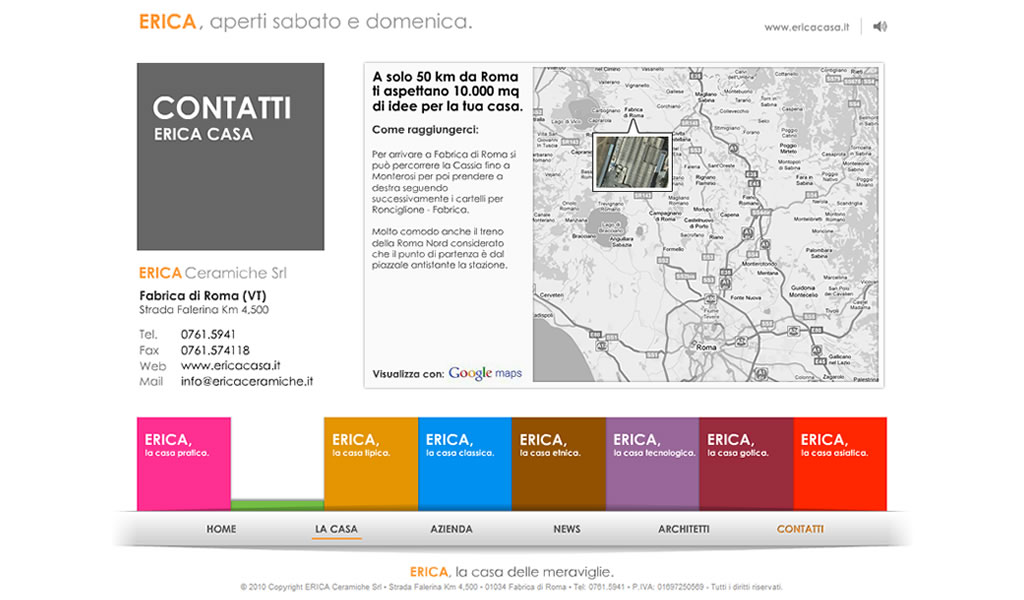Open the AZIENDA menu item

(451, 529)
